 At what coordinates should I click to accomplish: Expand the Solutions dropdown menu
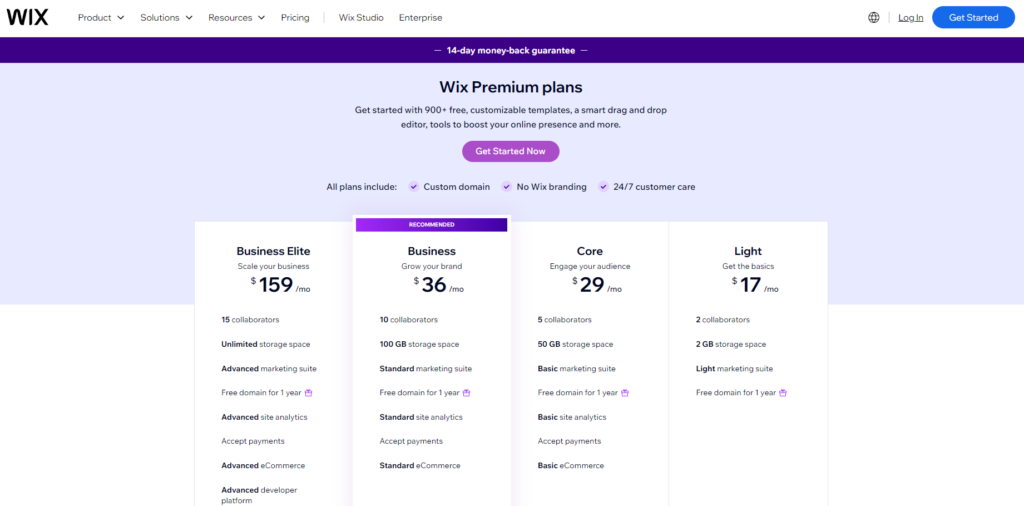pos(167,18)
